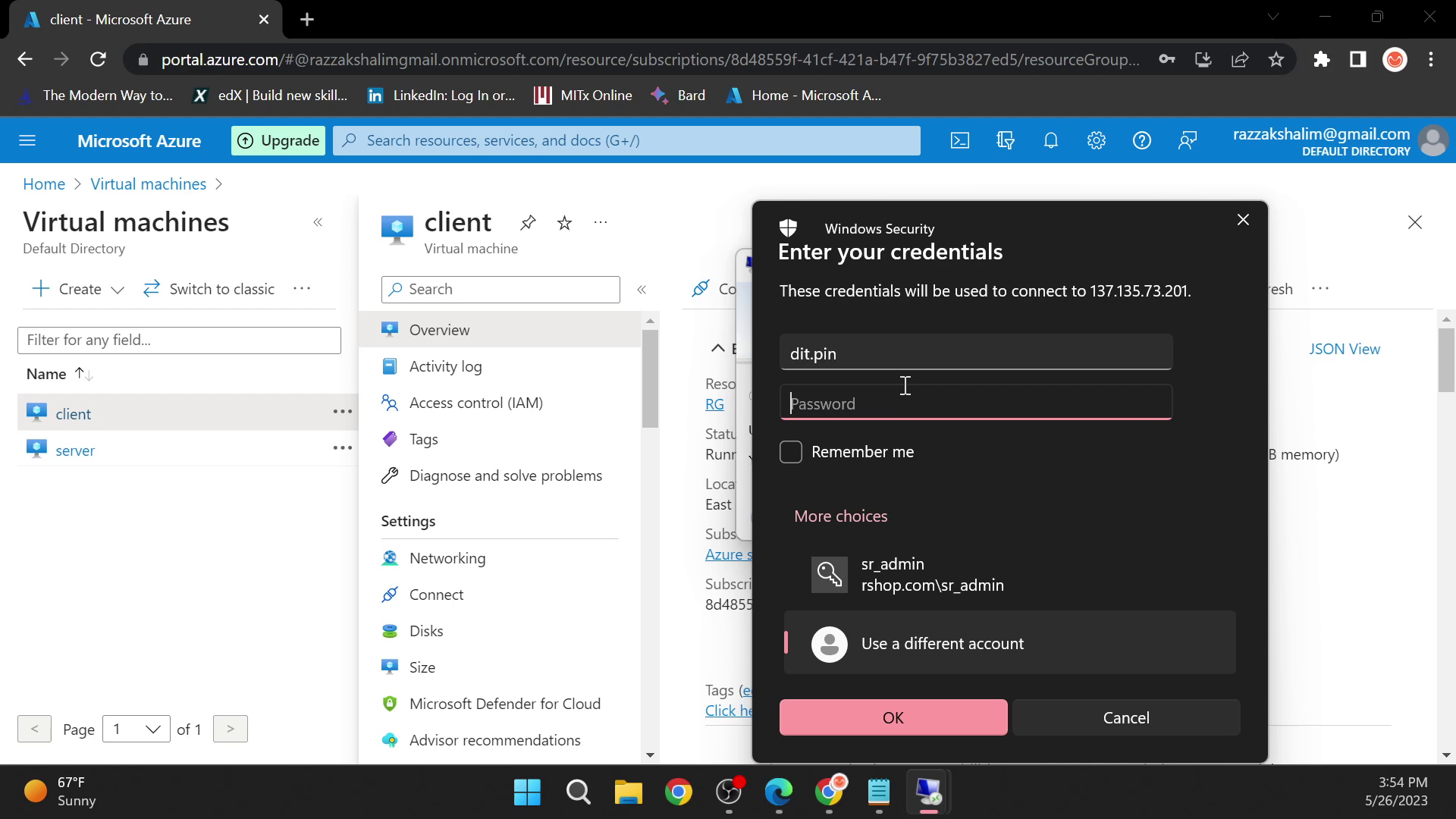This screenshot has height=819, width=1456.
Task: Click the Azure Help question mark icon
Action: pyautogui.click(x=1142, y=140)
